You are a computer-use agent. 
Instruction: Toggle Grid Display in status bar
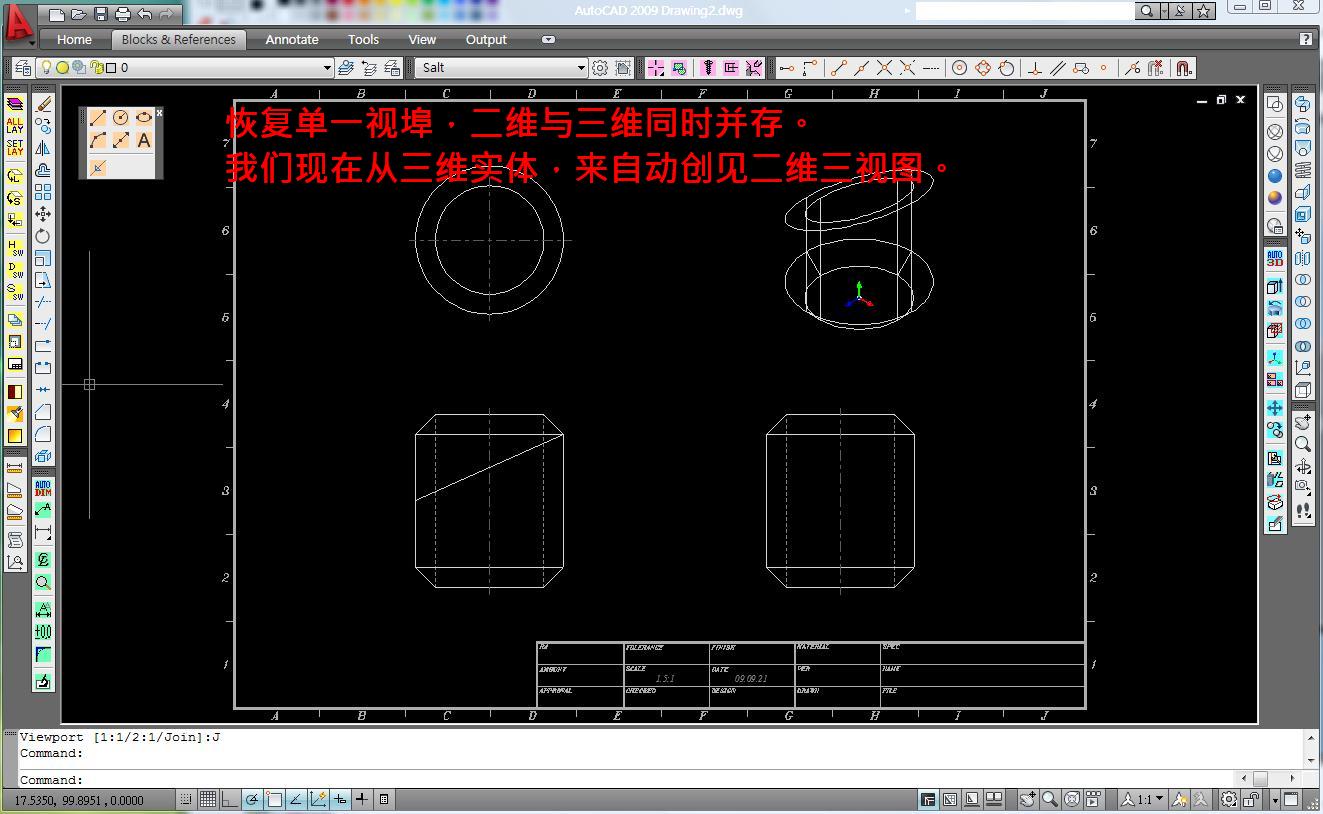click(208, 799)
